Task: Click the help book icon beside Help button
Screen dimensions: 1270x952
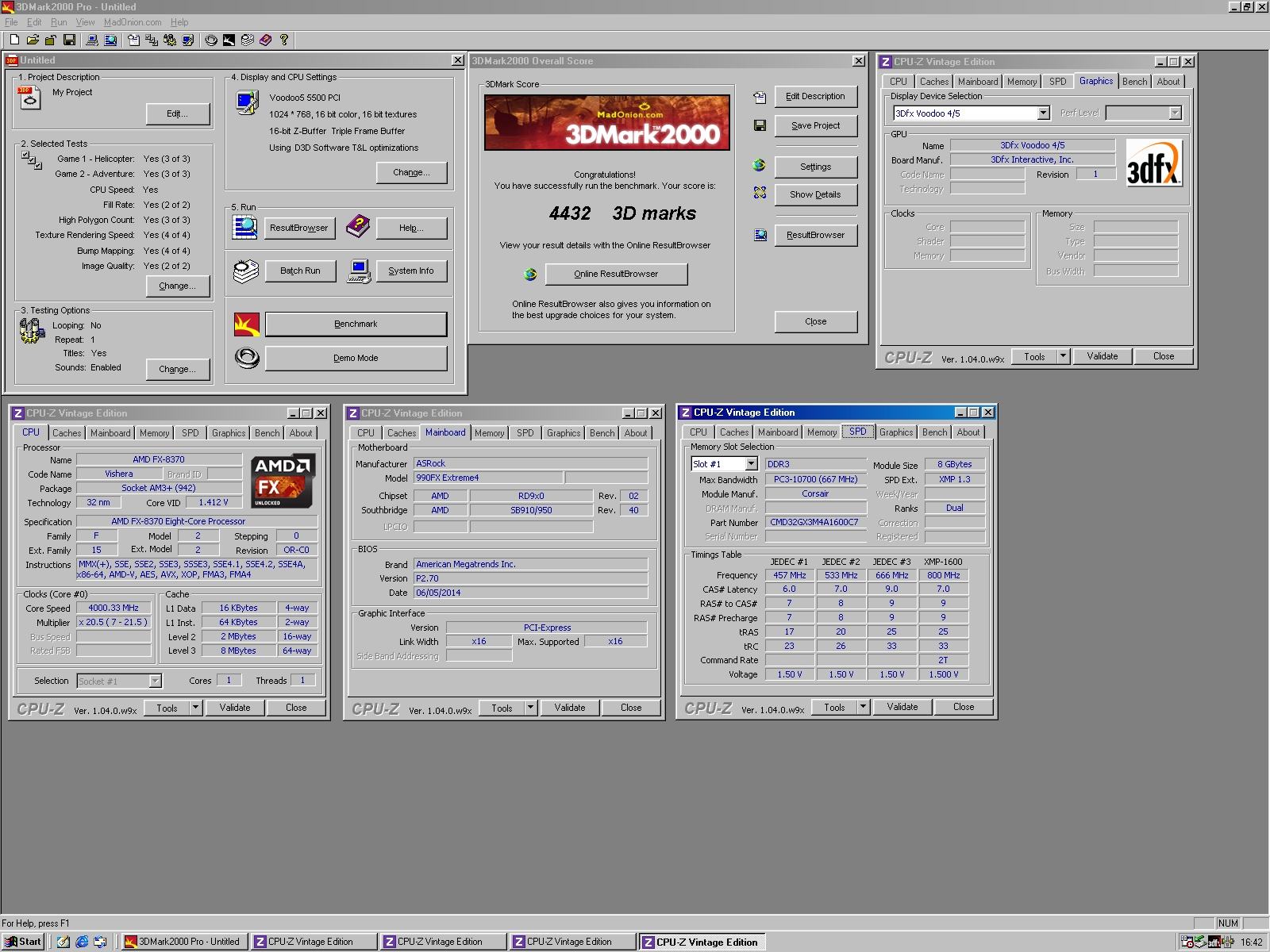Action: click(x=358, y=227)
